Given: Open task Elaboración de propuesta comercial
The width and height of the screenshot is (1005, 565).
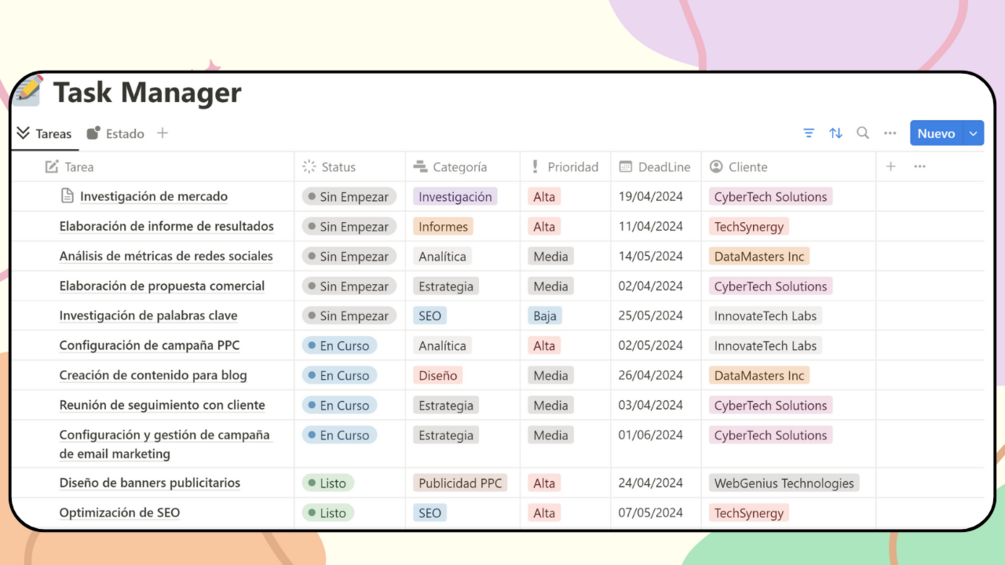Looking at the screenshot, I should [x=162, y=286].
